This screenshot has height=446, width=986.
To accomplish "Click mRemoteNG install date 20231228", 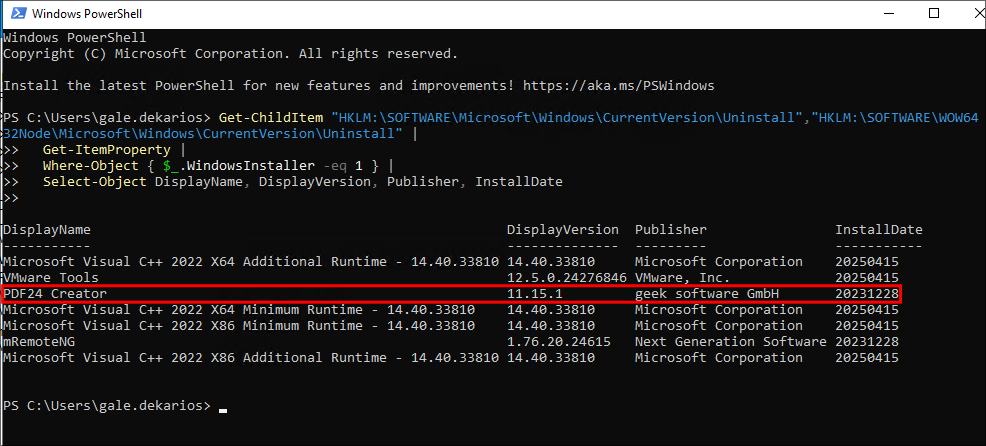I will coord(867,342).
